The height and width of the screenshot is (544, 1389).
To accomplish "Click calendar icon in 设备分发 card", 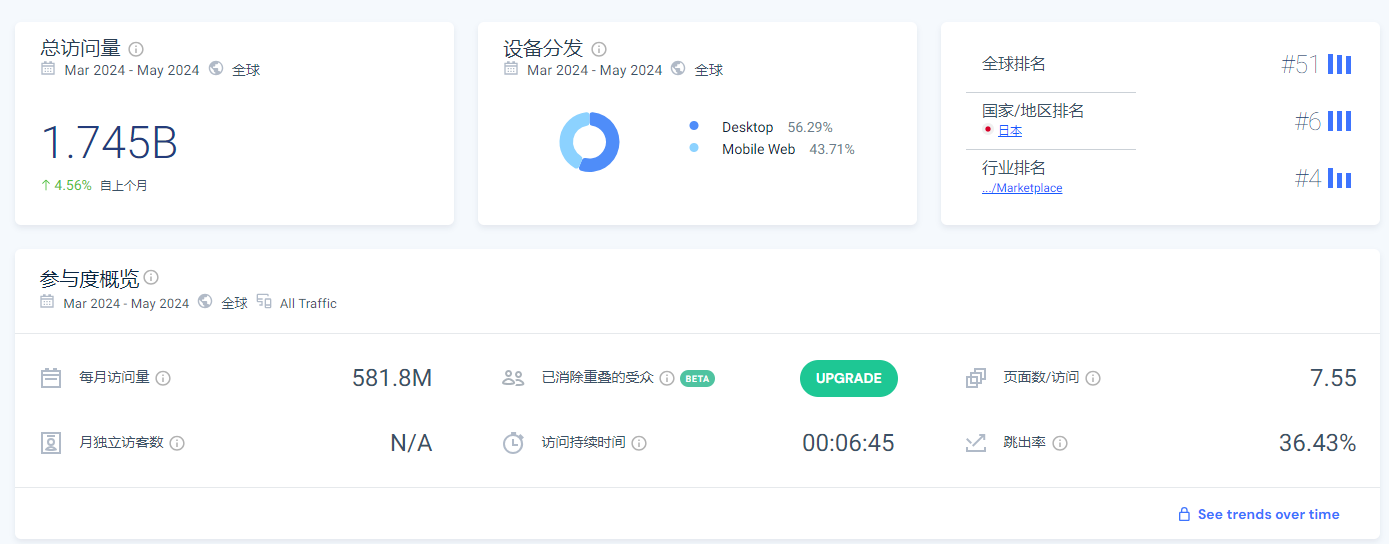I will click(x=511, y=69).
